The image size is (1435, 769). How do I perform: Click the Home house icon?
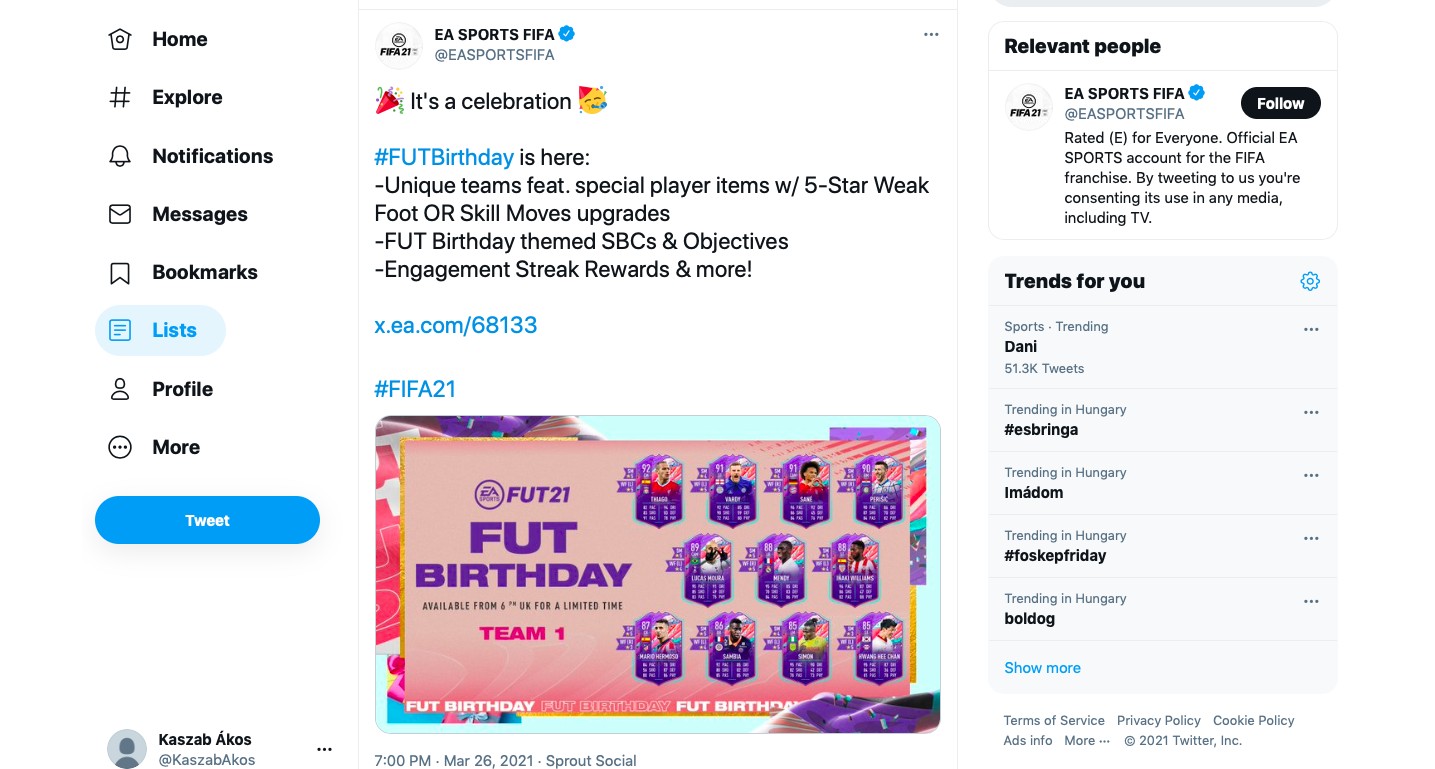[x=120, y=40]
